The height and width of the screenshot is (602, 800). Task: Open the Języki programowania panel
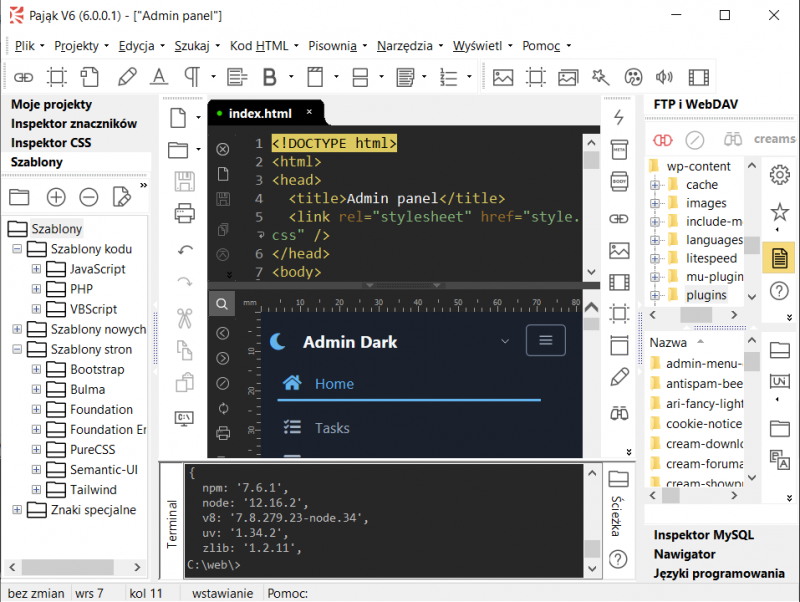coord(719,573)
